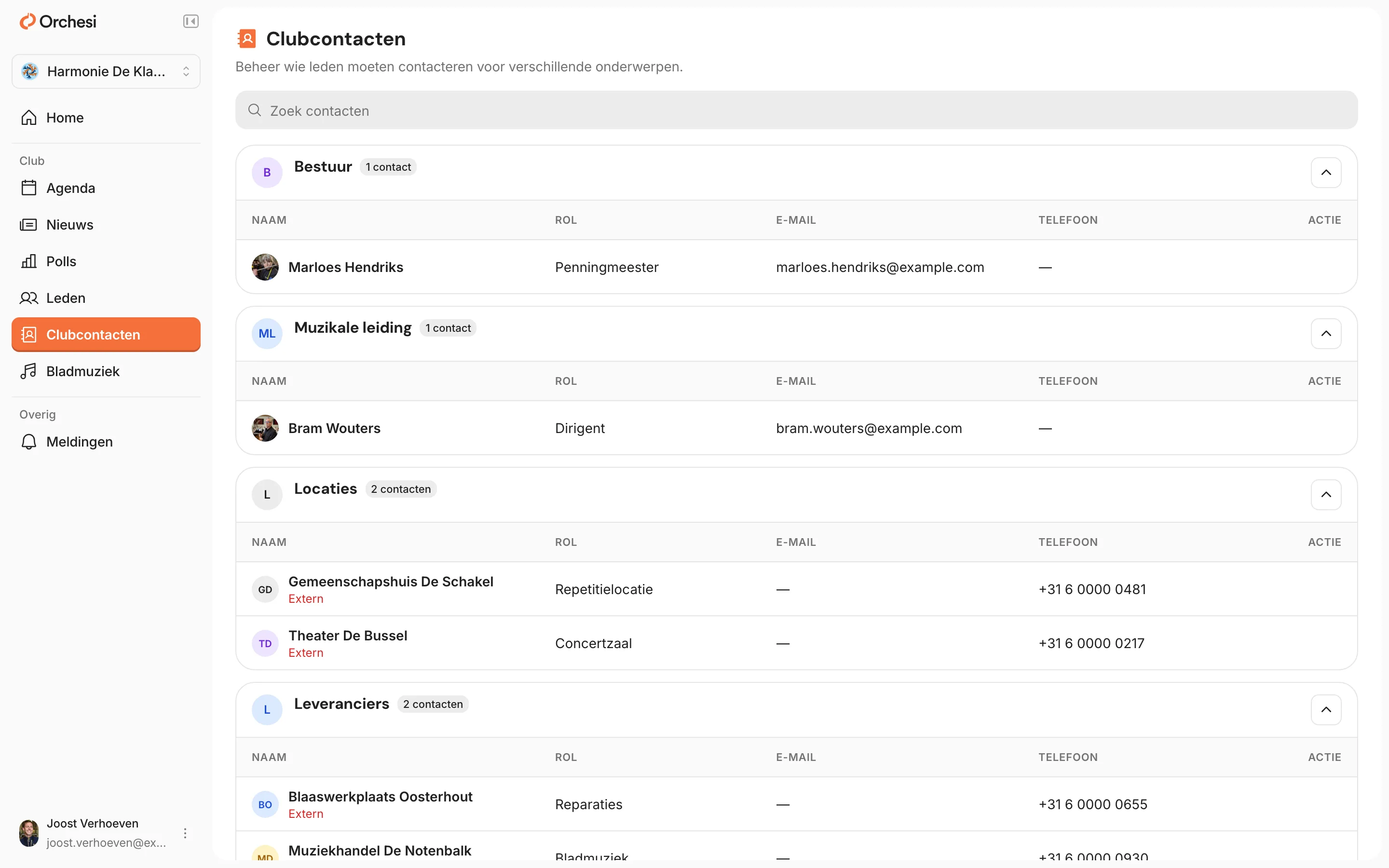The image size is (1389, 868).
Task: Focus the Zoek contacten search field
Action: click(x=796, y=110)
